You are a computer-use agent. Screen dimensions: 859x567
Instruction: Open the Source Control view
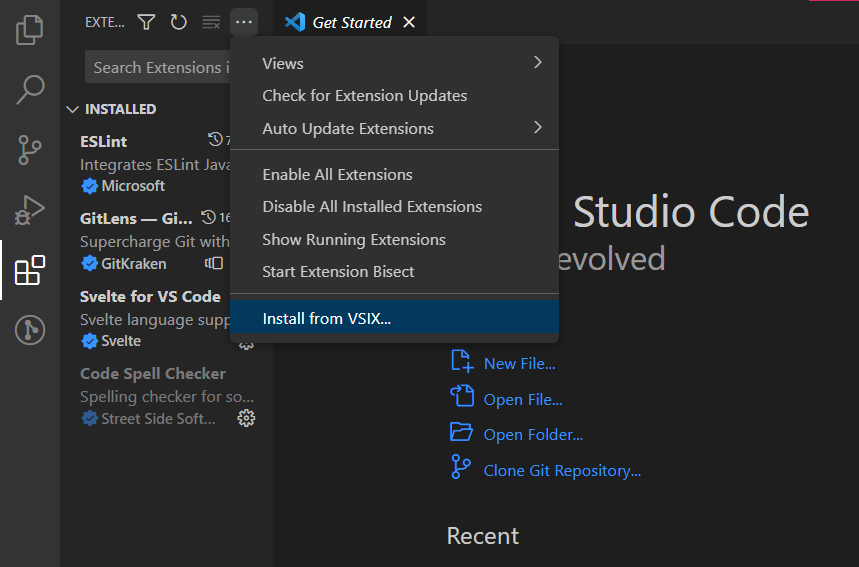30,150
